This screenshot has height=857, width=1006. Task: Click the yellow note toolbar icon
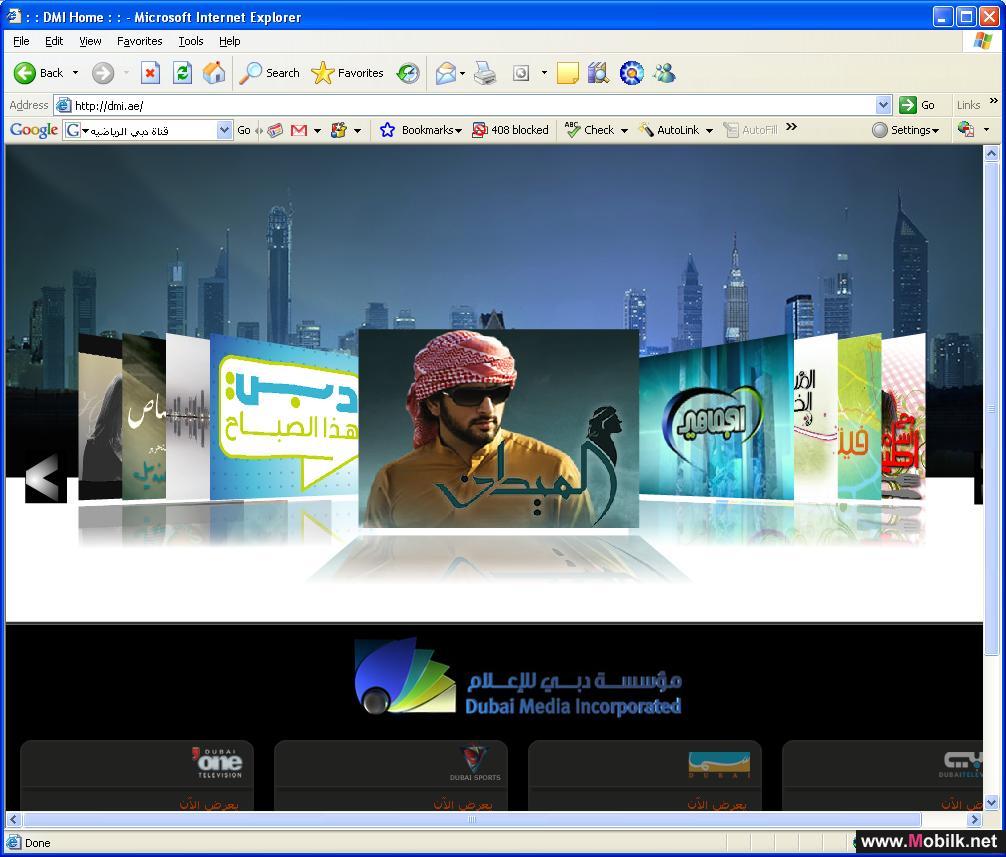(568, 73)
